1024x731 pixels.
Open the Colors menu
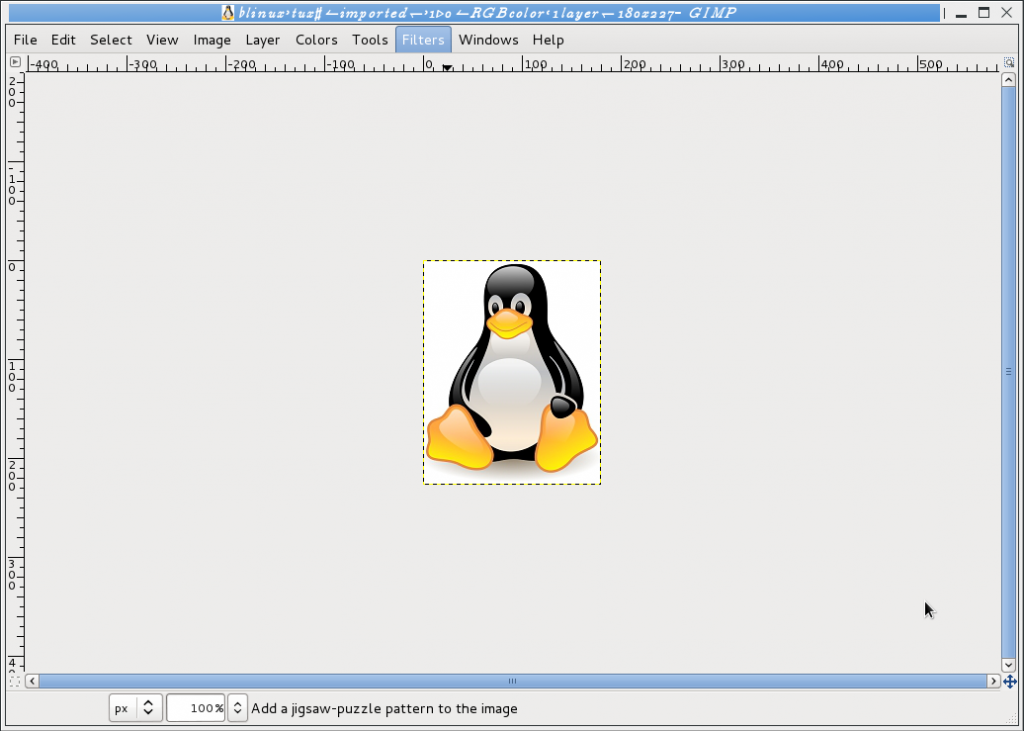[316, 40]
